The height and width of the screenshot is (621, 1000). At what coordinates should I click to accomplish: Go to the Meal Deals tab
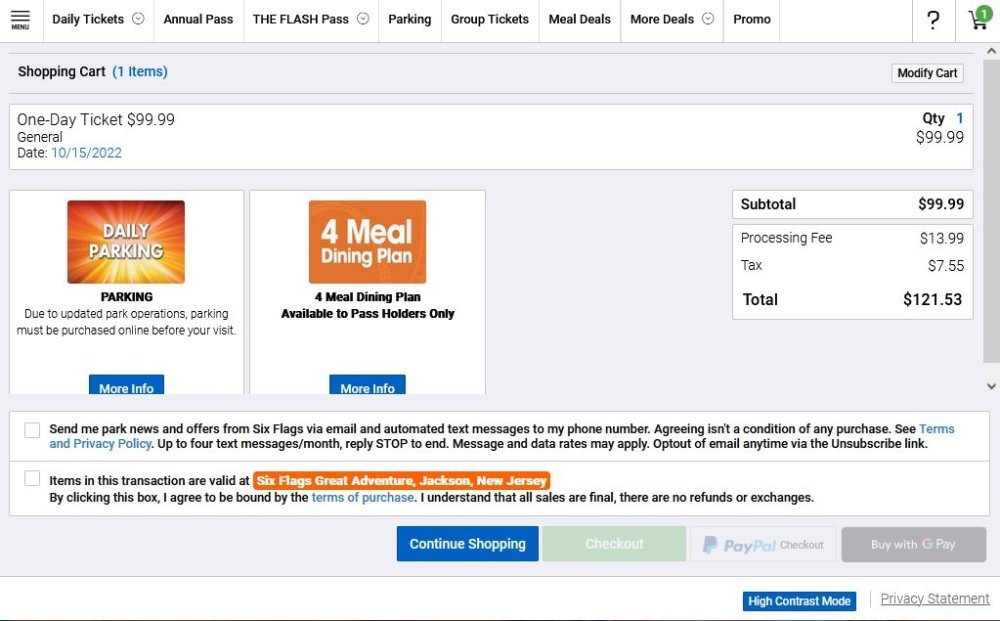[579, 19]
